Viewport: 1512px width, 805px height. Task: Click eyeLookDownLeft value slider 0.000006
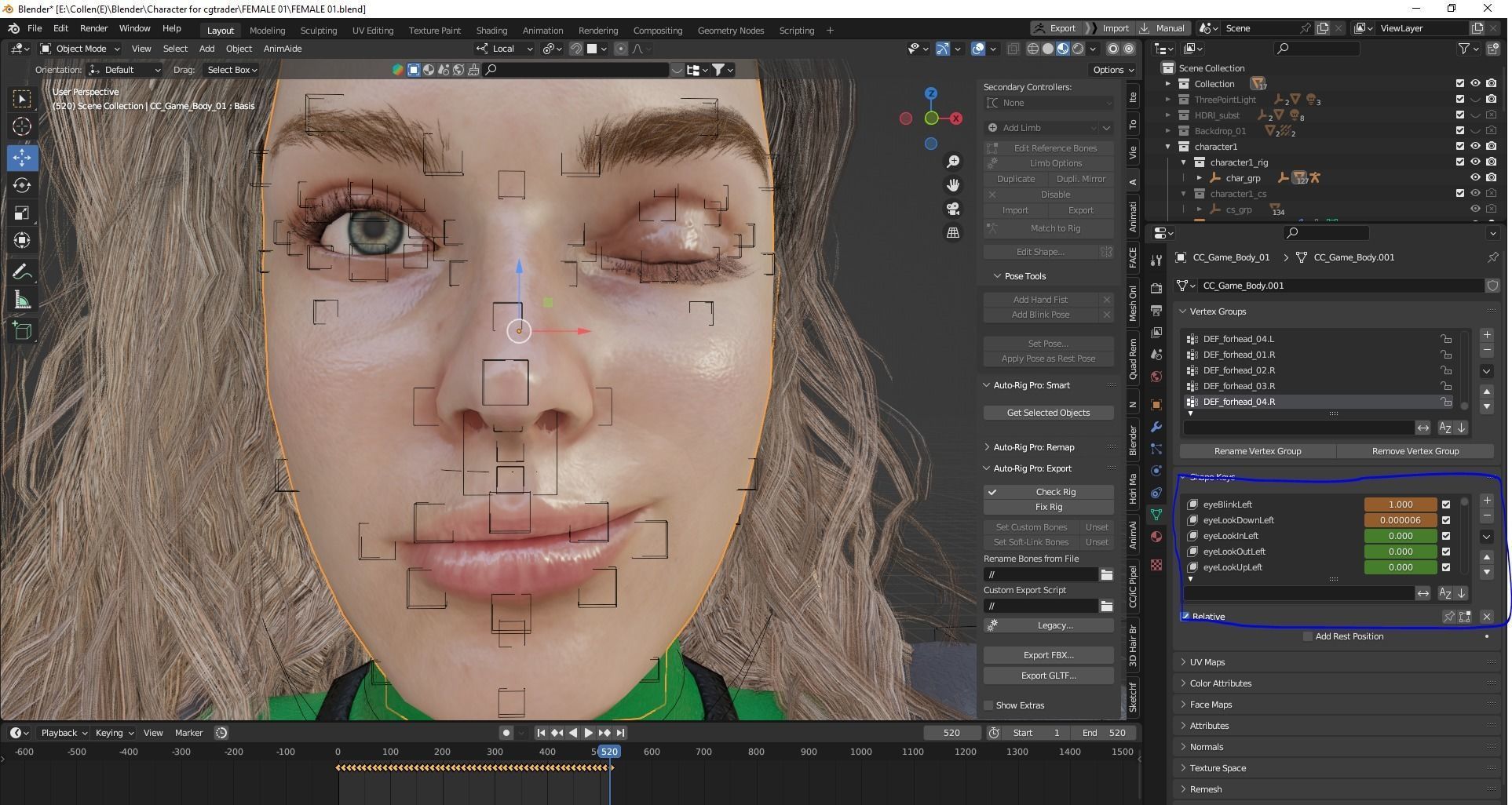point(1401,520)
